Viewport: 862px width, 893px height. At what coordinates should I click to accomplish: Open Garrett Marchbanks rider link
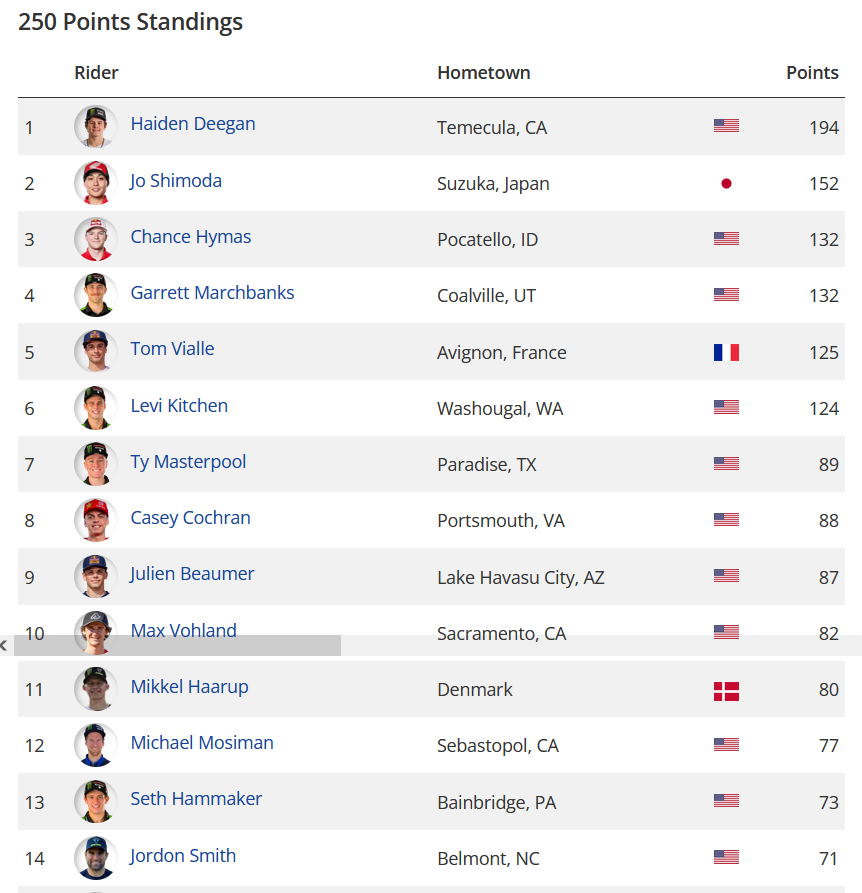(x=212, y=292)
